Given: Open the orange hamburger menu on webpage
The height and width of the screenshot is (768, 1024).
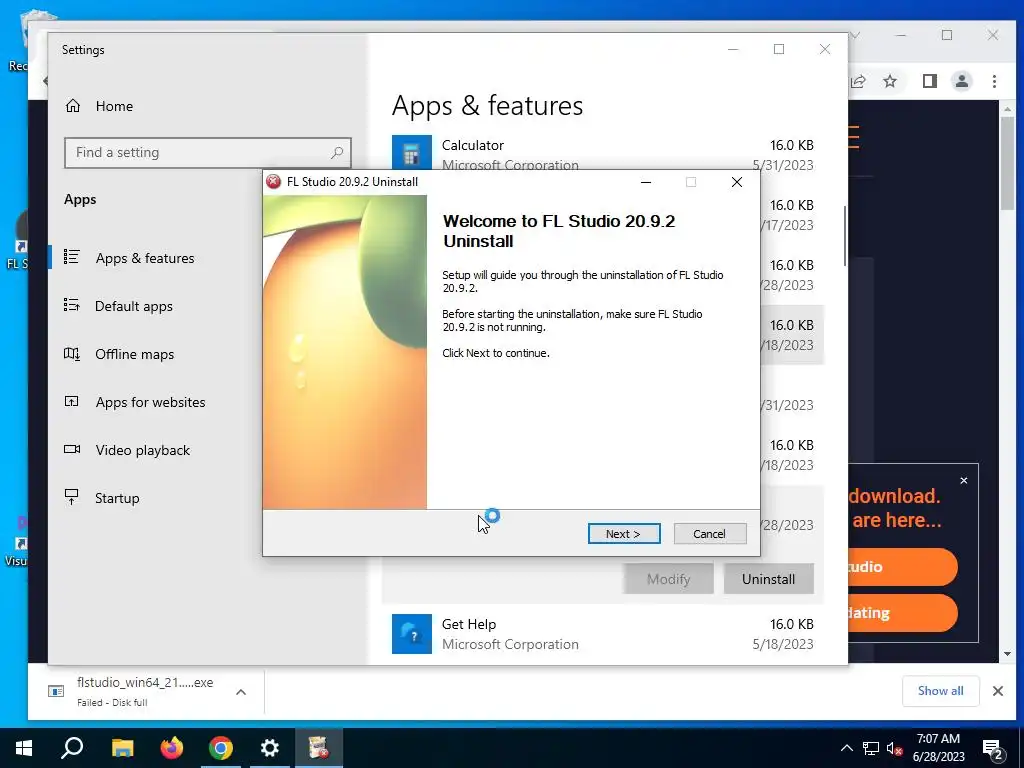Looking at the screenshot, I should [854, 137].
